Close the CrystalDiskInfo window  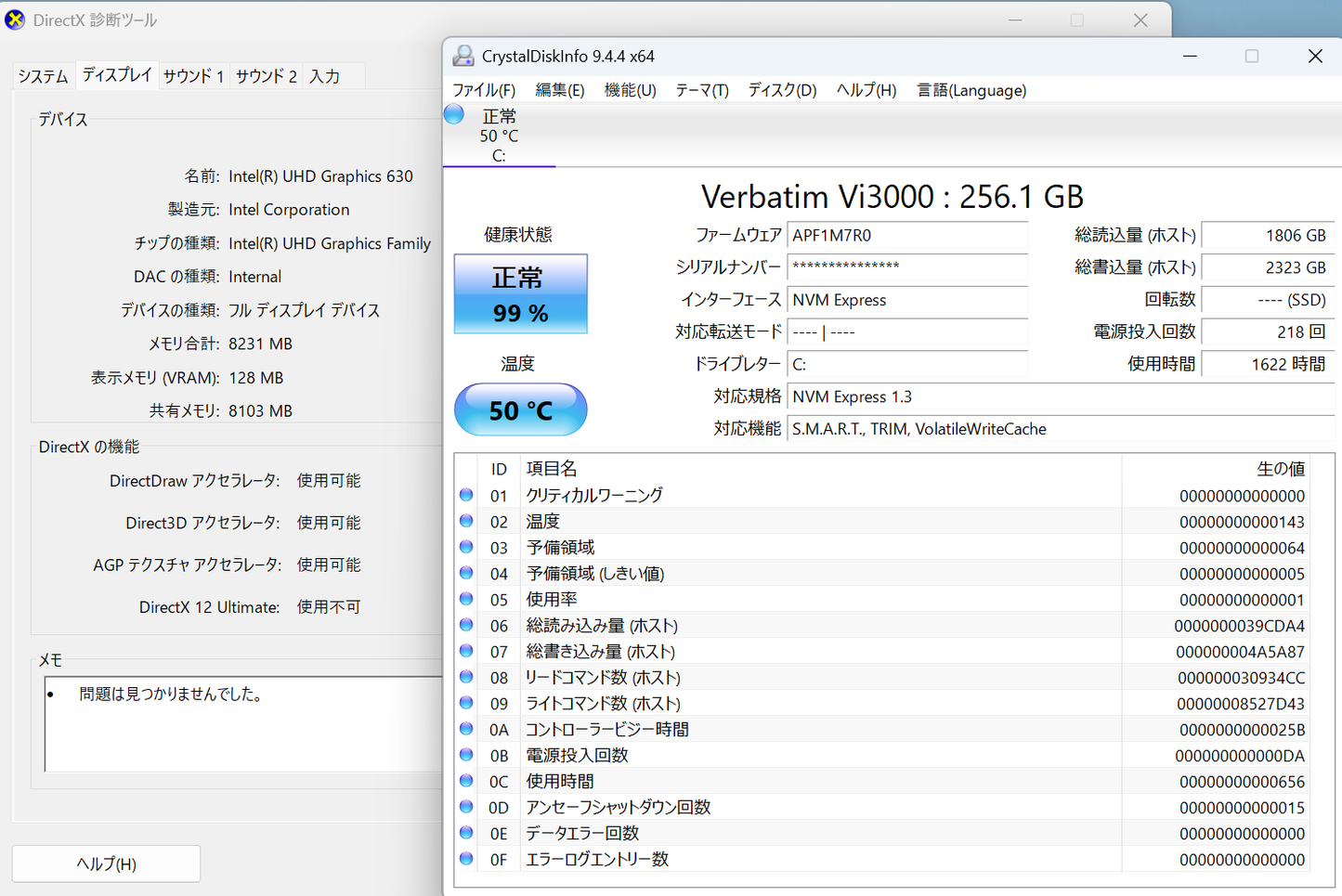[1315, 57]
